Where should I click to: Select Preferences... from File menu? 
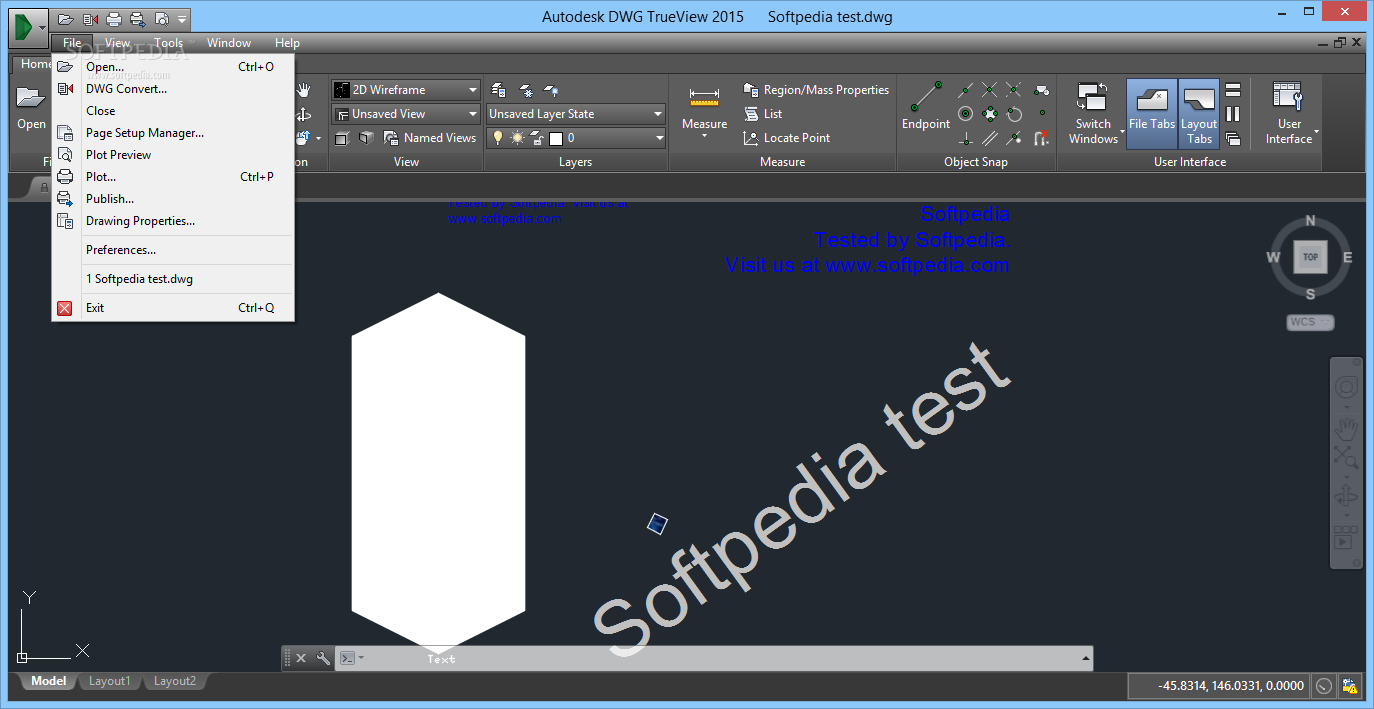tap(173, 250)
